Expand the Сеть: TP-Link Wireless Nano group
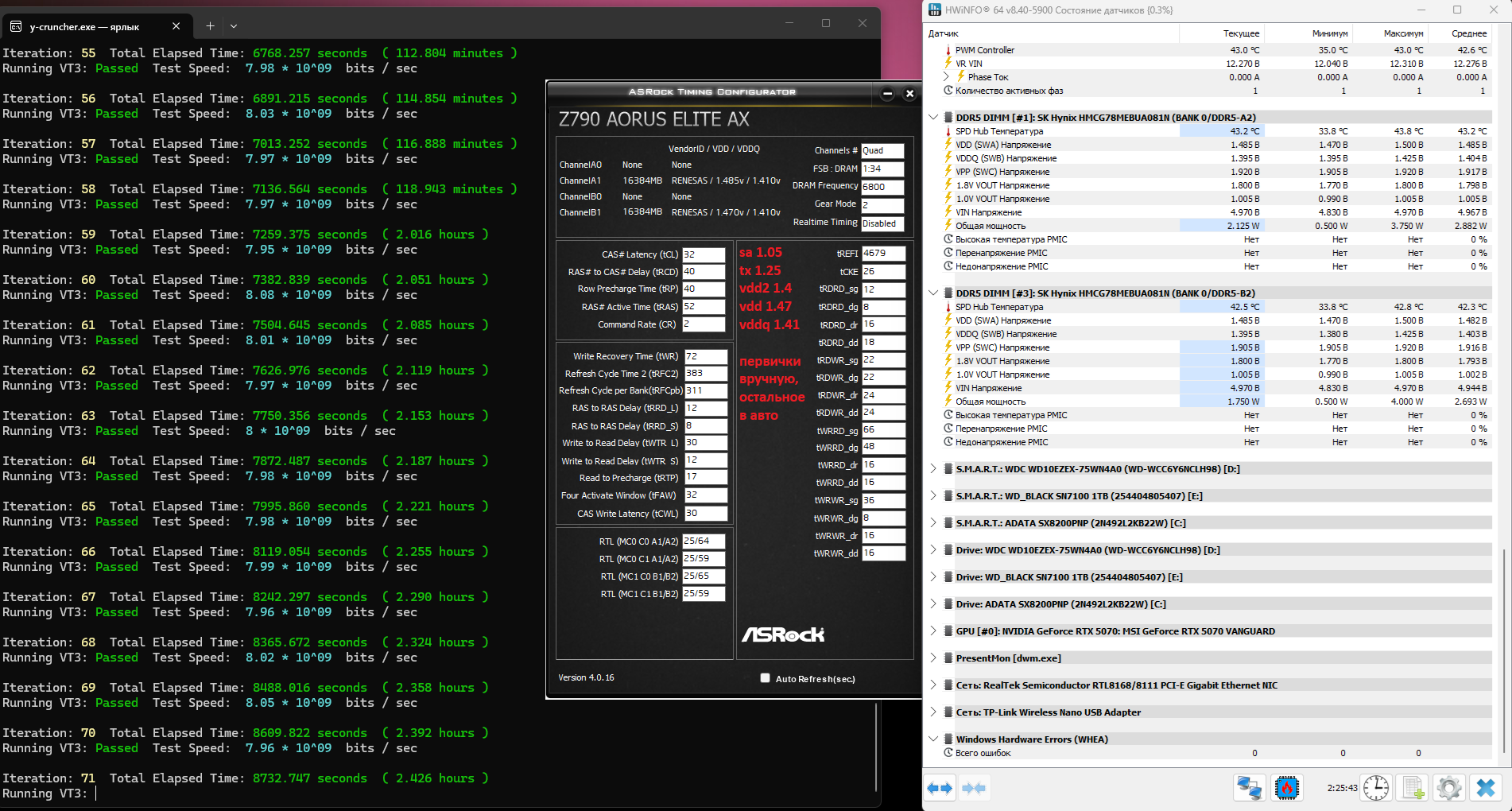 coord(933,712)
